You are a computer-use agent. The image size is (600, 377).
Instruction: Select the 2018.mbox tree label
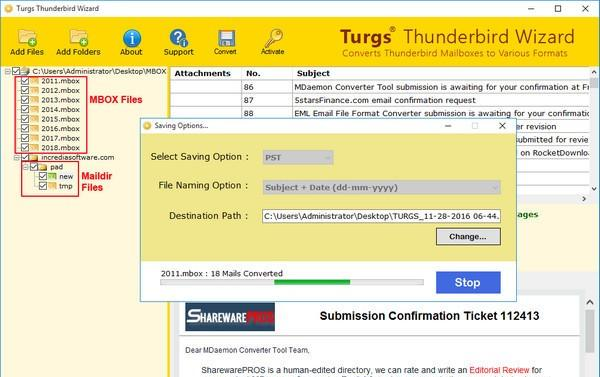(x=60, y=148)
